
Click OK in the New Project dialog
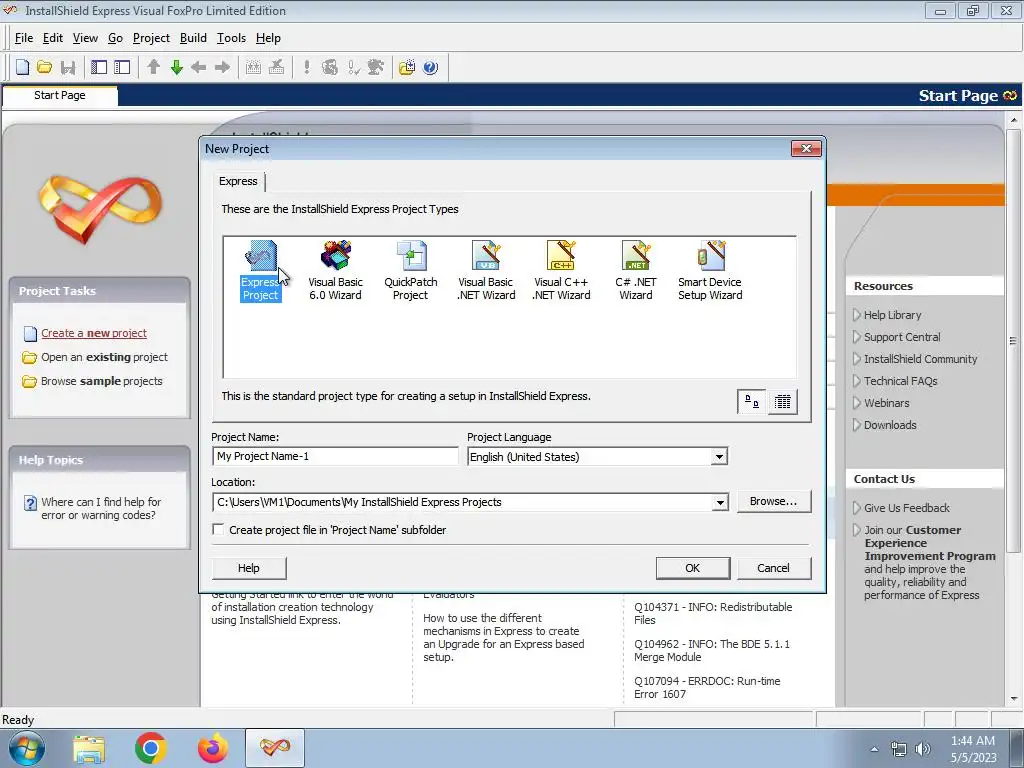pos(693,568)
